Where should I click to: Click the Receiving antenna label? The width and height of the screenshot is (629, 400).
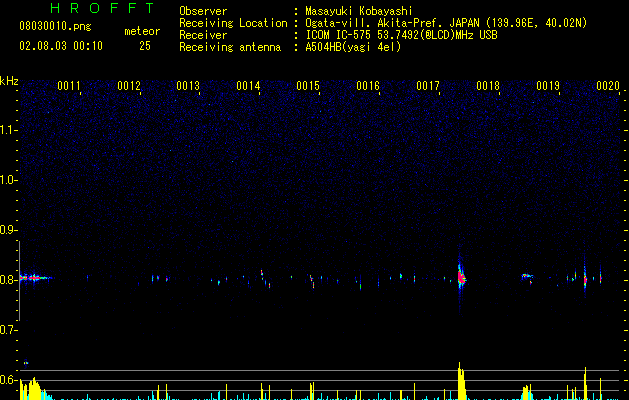(x=230, y=47)
